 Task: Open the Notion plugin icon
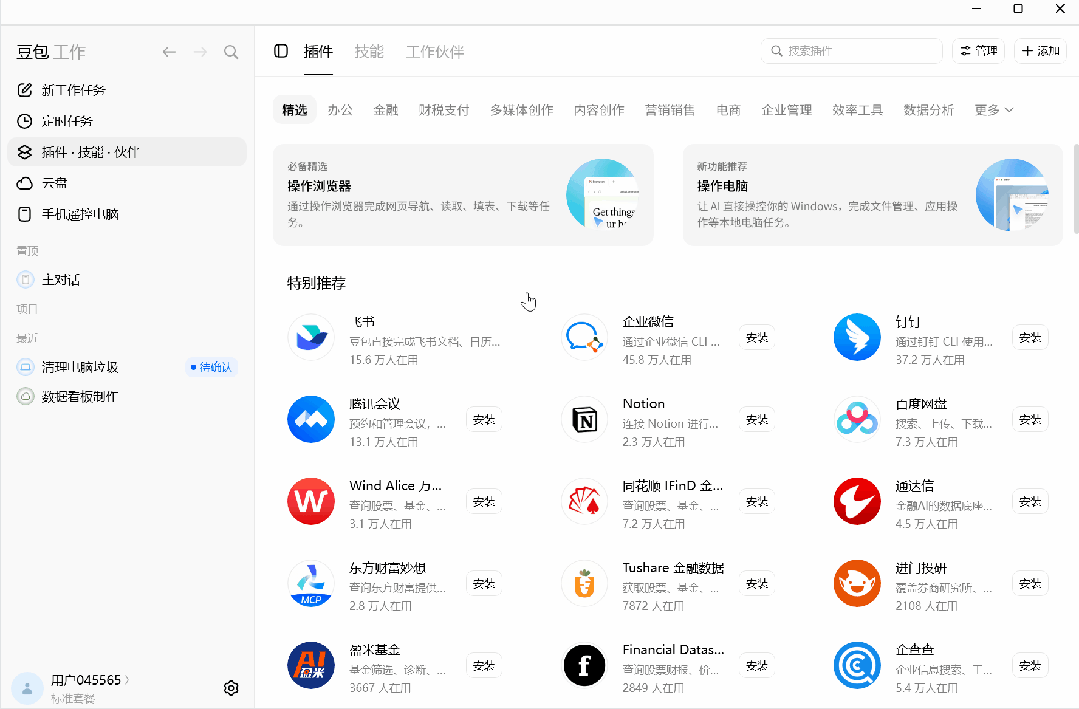(584, 419)
